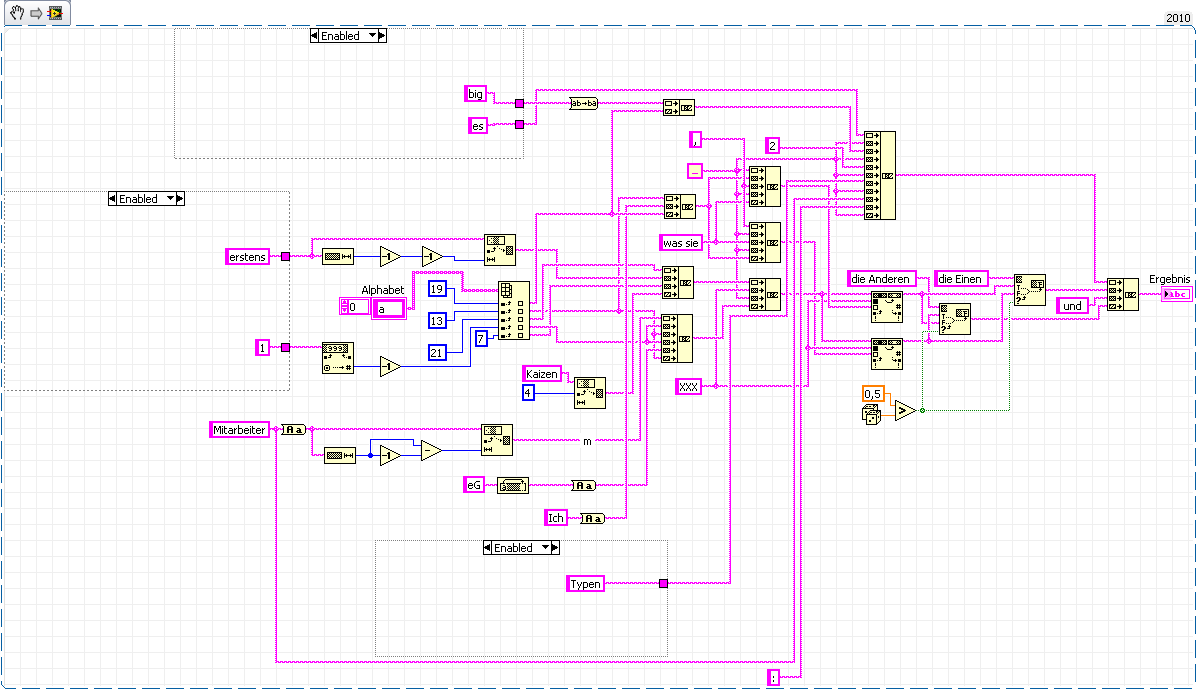Select the second Decrement node in the erstens row
This screenshot has width=1197, height=690.
432,257
